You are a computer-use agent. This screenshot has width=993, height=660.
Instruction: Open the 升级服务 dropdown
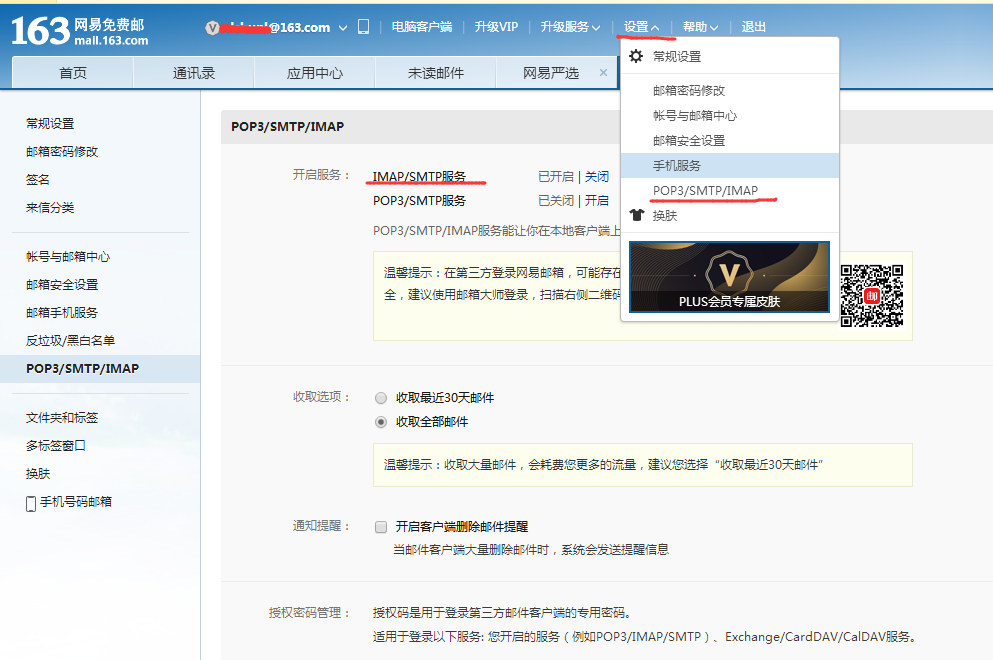(x=569, y=27)
